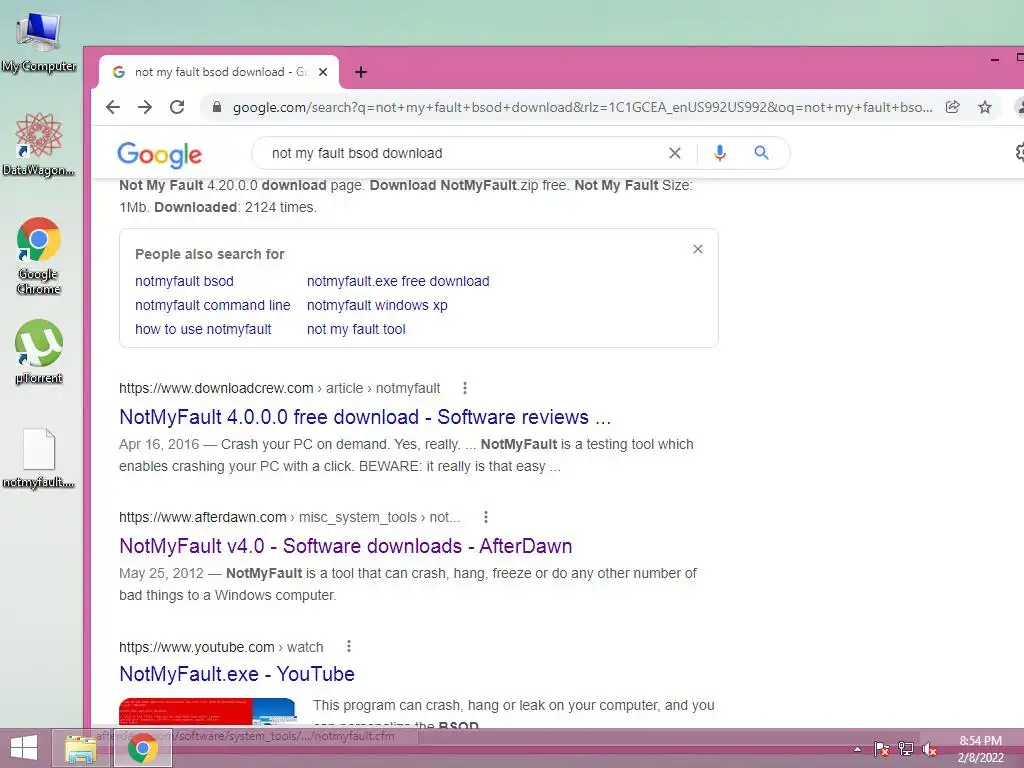
Task: Open more options for afterdawn result
Action: click(486, 517)
